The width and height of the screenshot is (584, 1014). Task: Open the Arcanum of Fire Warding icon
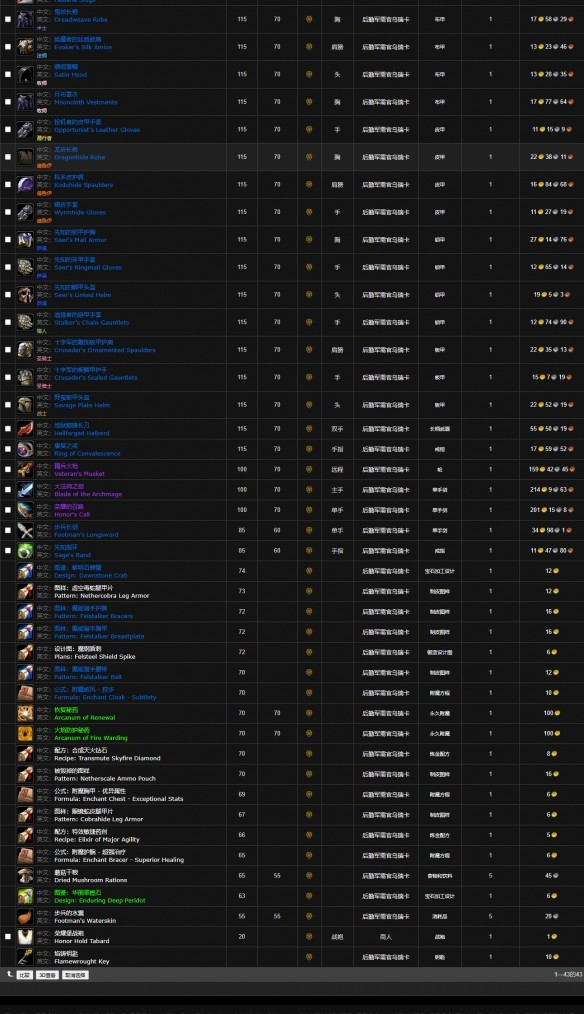tap(25, 733)
